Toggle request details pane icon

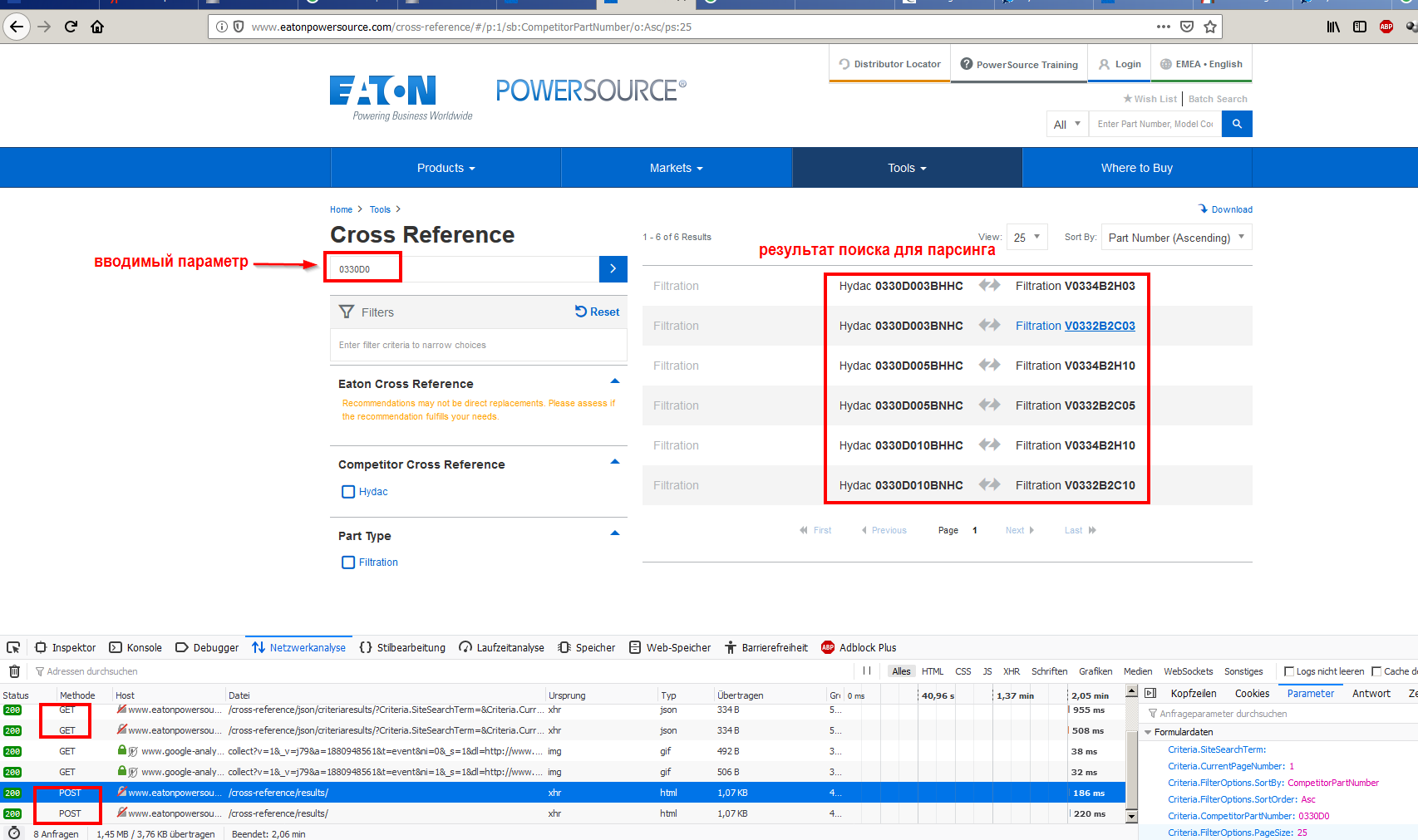(x=1150, y=693)
